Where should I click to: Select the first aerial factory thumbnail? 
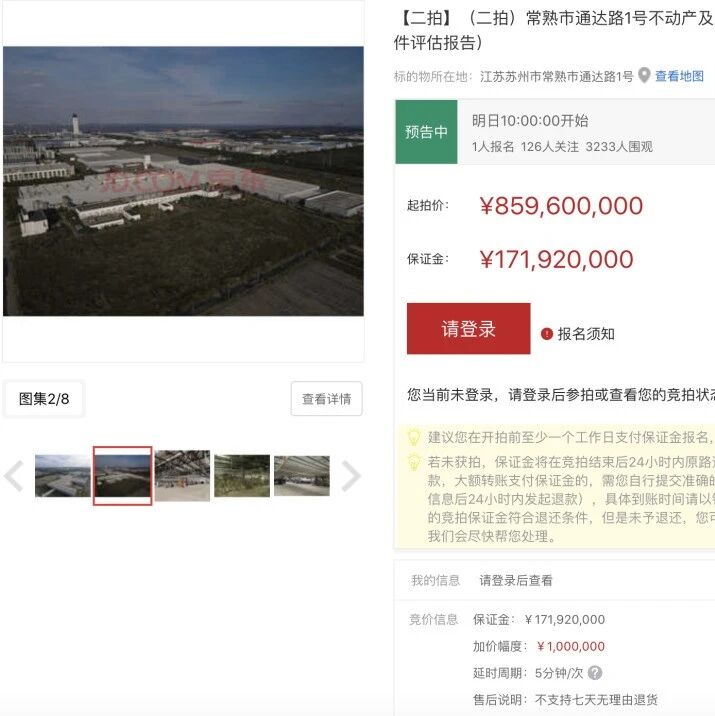(63, 476)
